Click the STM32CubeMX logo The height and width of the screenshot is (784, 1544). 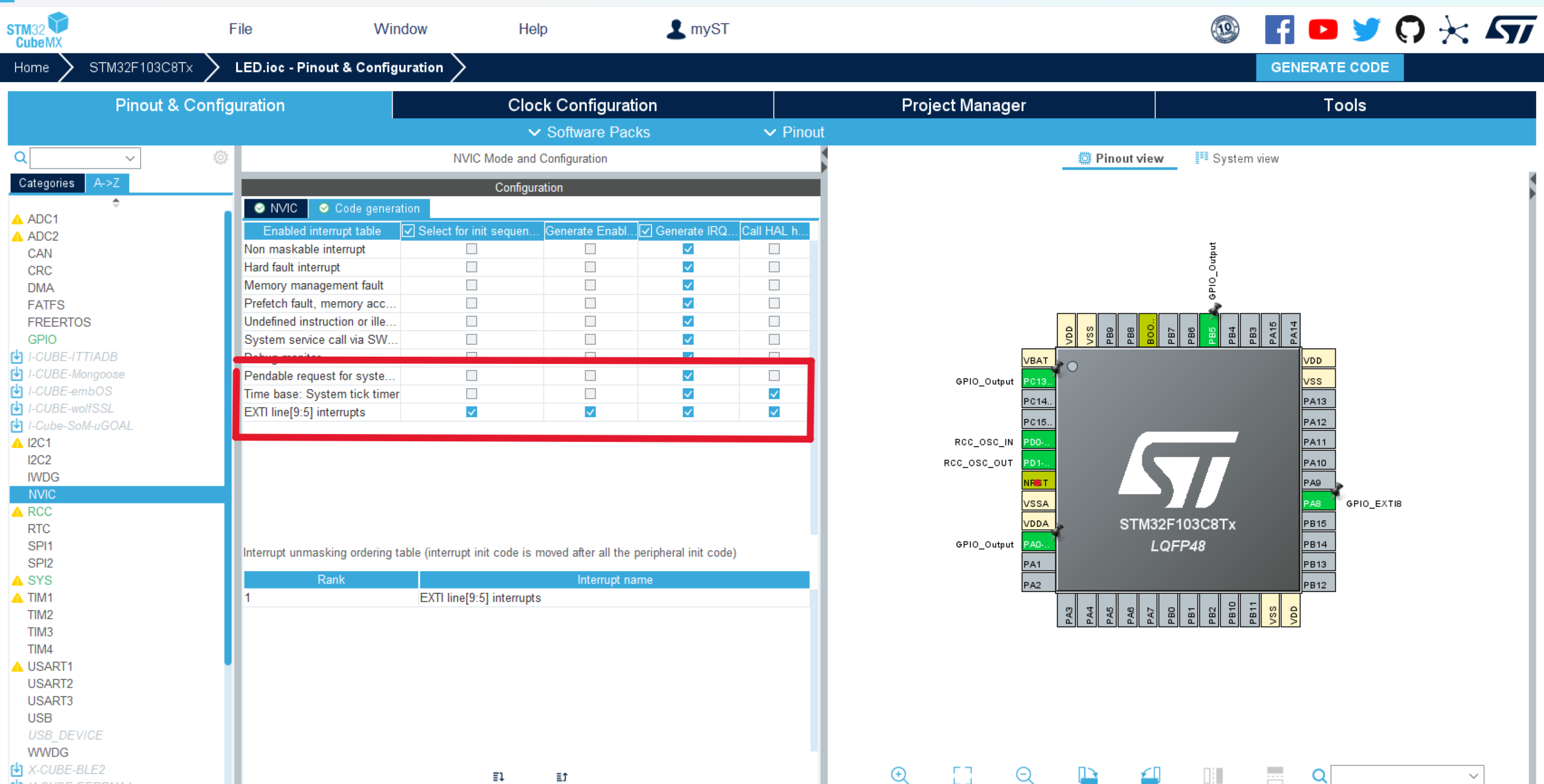37,30
